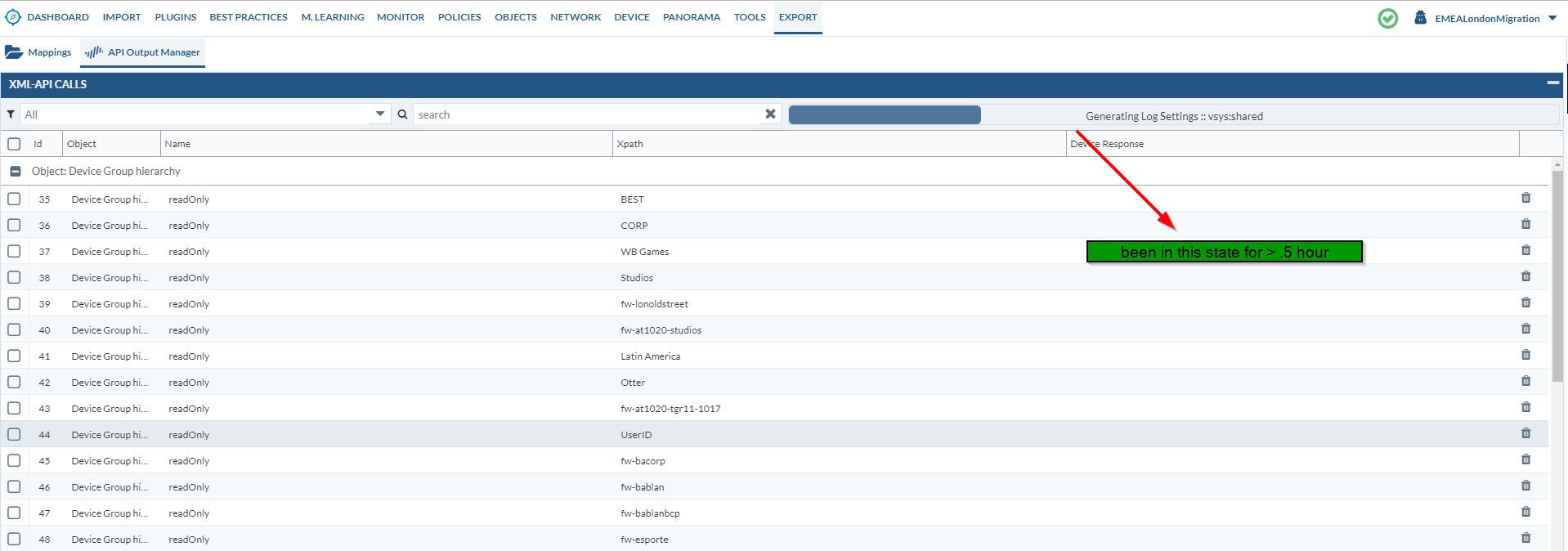
Task: Check the box for row 37 WB Games
Action: [x=14, y=251]
